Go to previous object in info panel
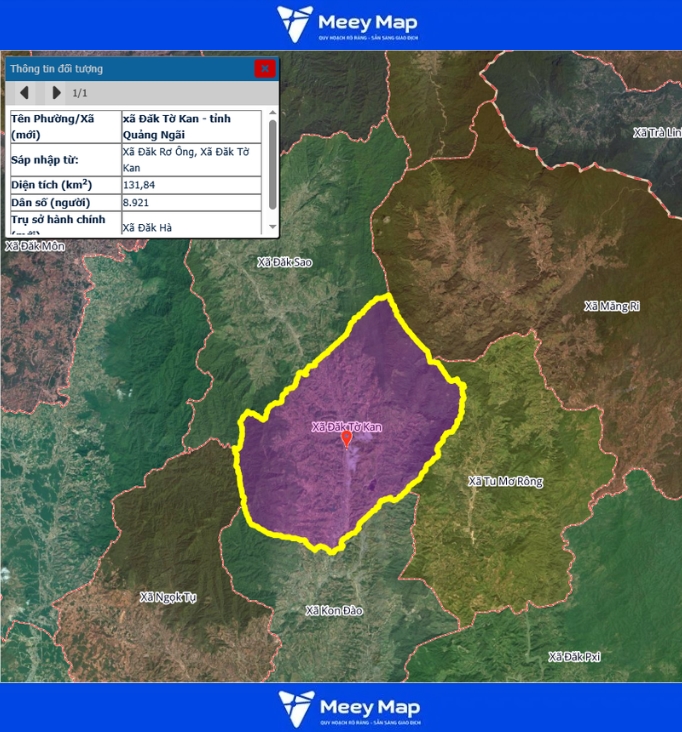The width and height of the screenshot is (682, 732). (x=25, y=93)
